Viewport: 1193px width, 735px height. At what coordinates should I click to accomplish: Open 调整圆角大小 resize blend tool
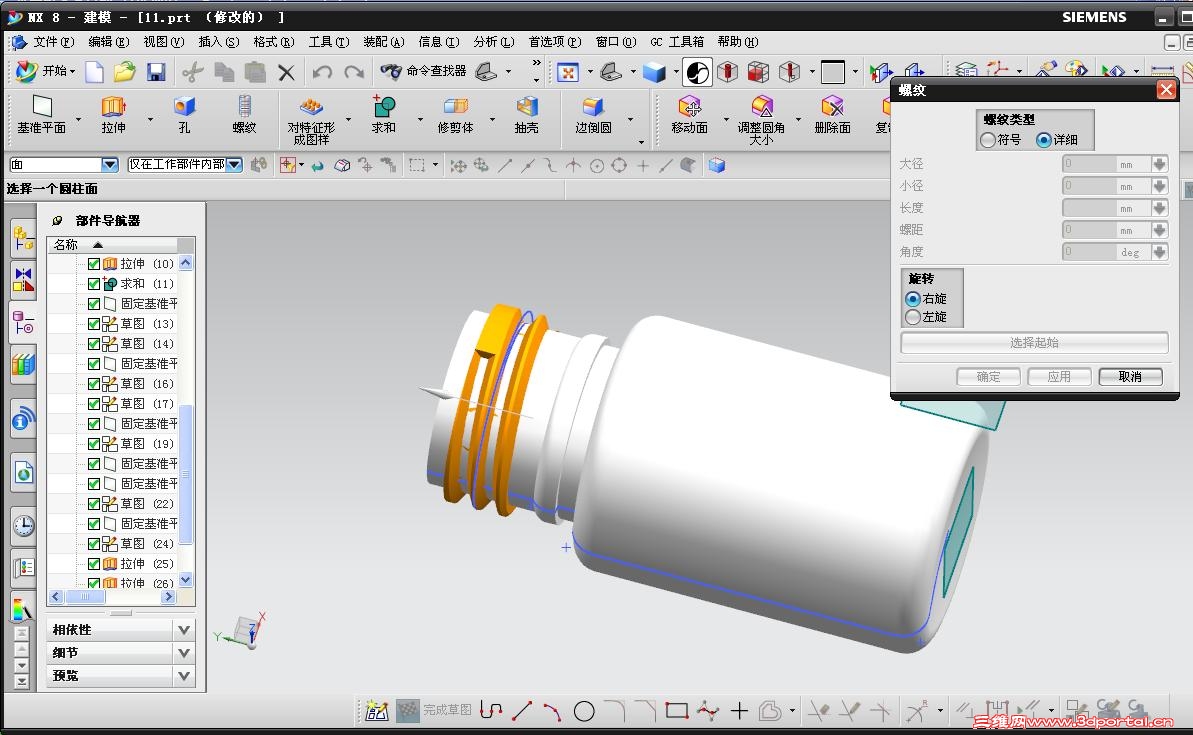(x=761, y=120)
